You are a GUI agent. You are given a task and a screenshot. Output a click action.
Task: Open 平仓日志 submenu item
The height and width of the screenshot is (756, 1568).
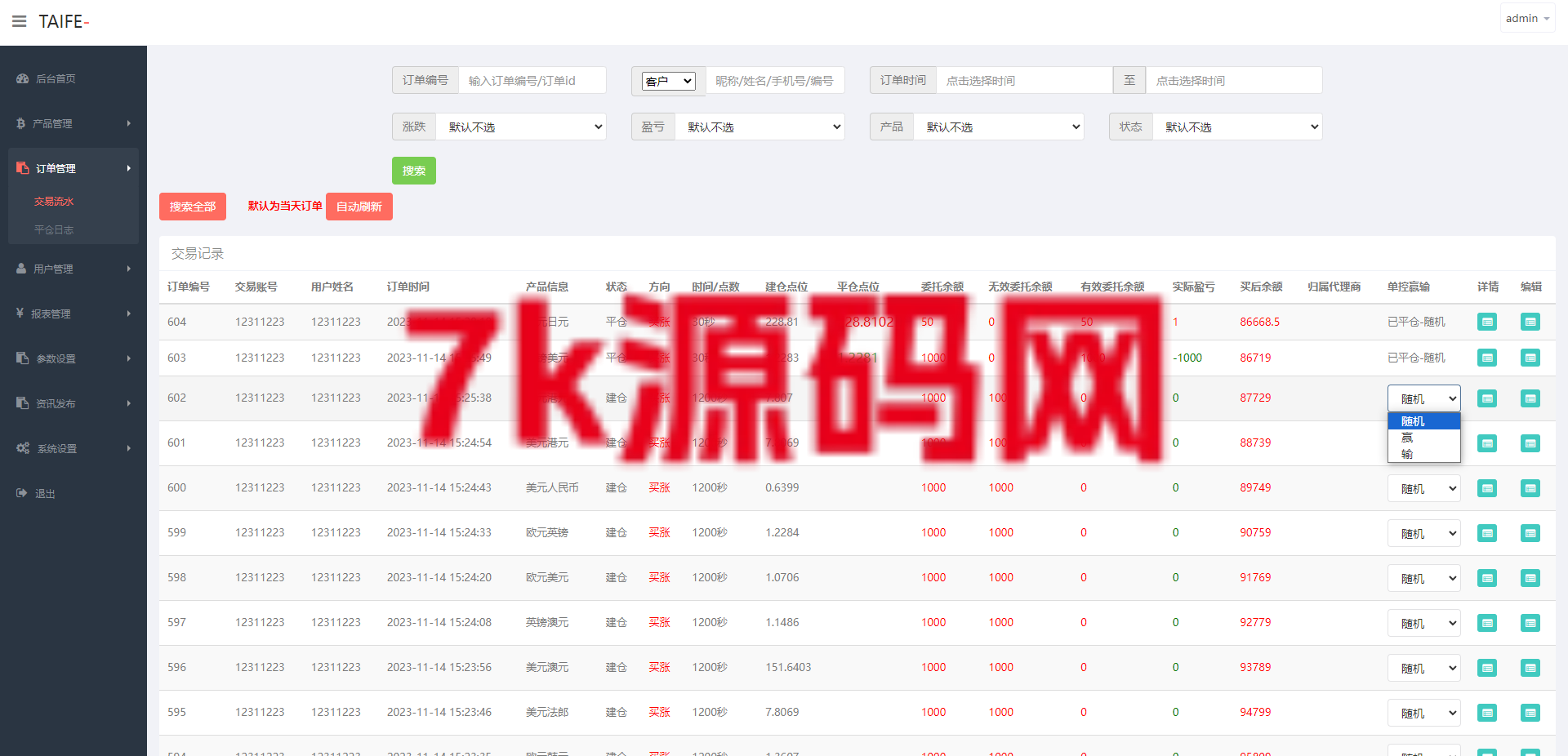[x=54, y=230]
